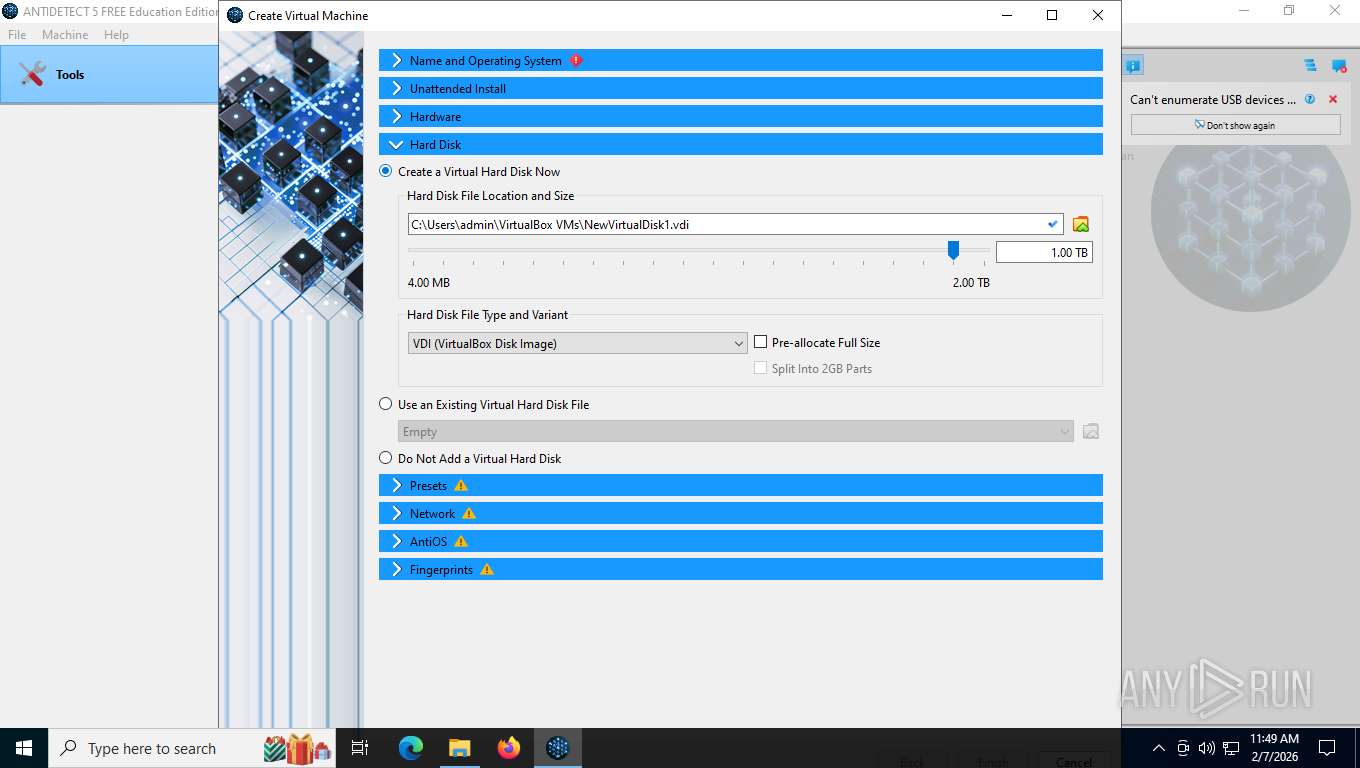The width and height of the screenshot is (1360, 768).
Task: Click the 4.00 MB minimum size label
Action: click(429, 283)
